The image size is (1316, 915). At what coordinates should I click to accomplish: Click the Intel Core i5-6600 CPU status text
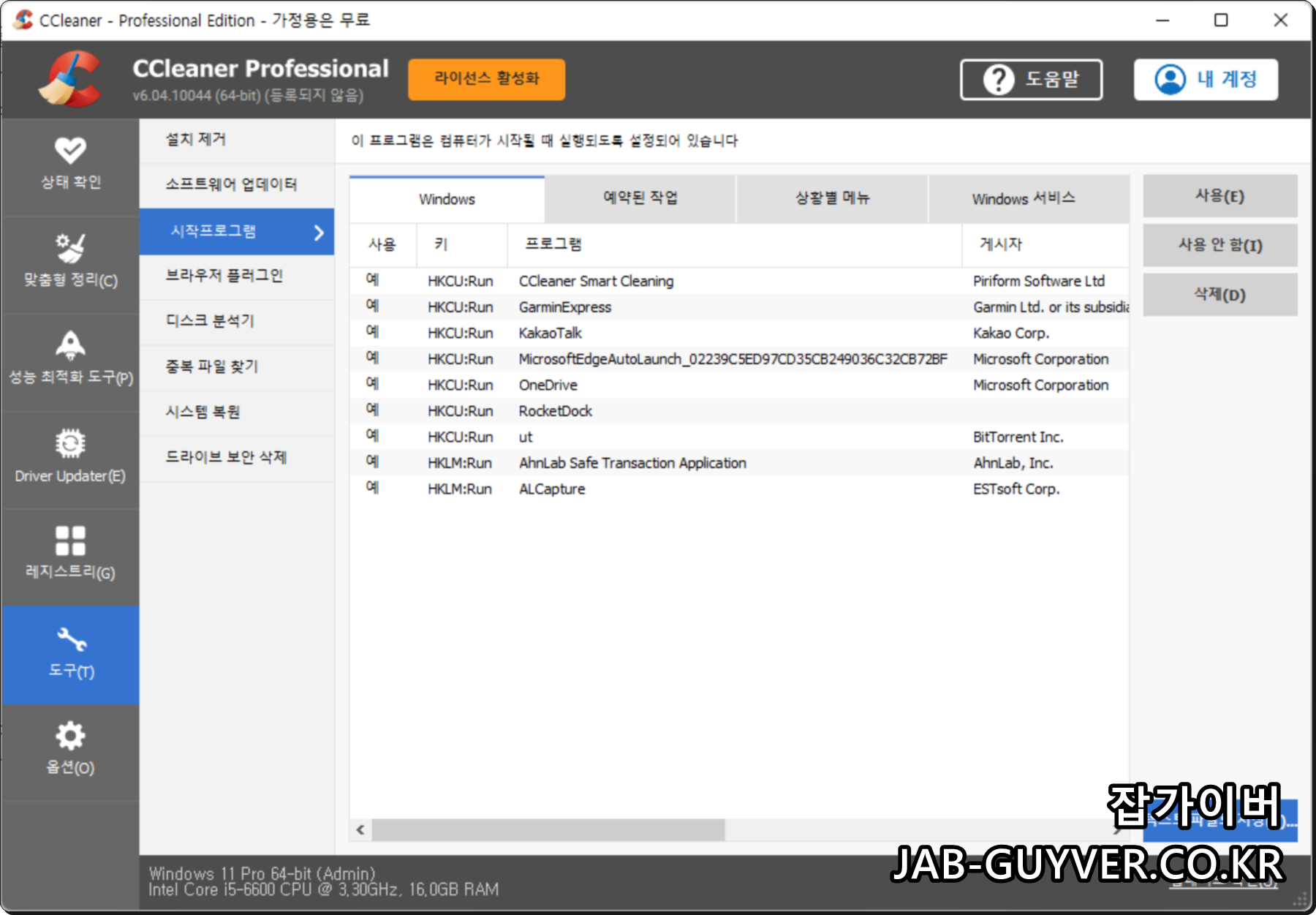(x=323, y=889)
